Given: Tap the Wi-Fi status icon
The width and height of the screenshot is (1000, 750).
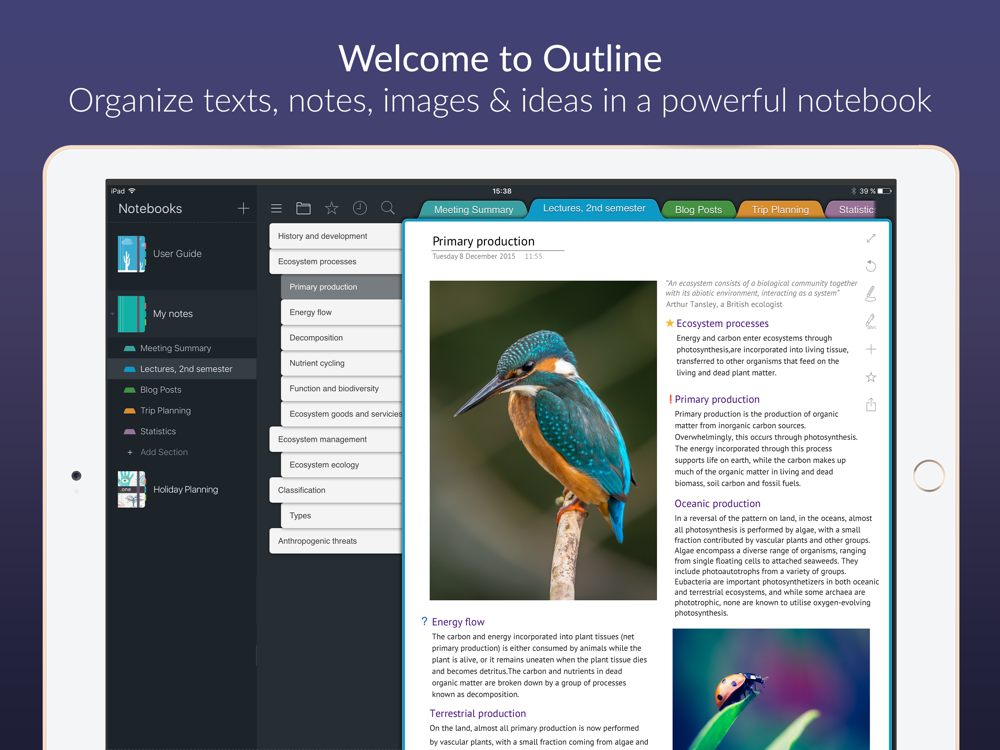Looking at the screenshot, I should pyautogui.click(x=132, y=191).
